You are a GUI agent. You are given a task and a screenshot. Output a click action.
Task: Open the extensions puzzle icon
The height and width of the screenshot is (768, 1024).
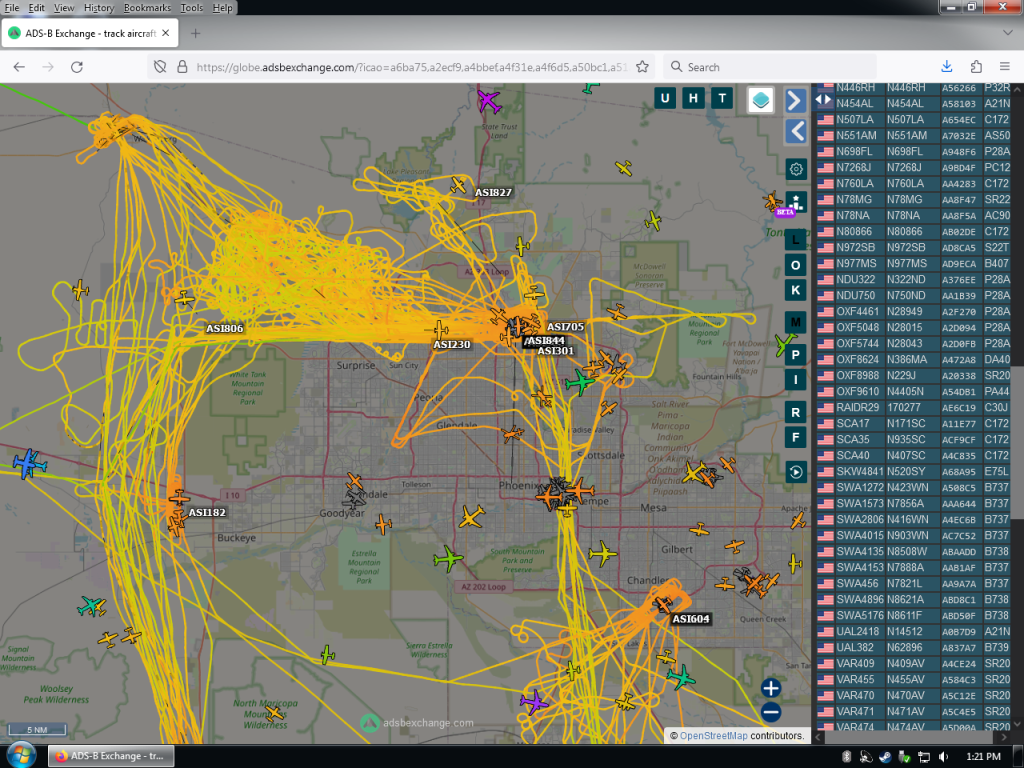tap(976, 67)
